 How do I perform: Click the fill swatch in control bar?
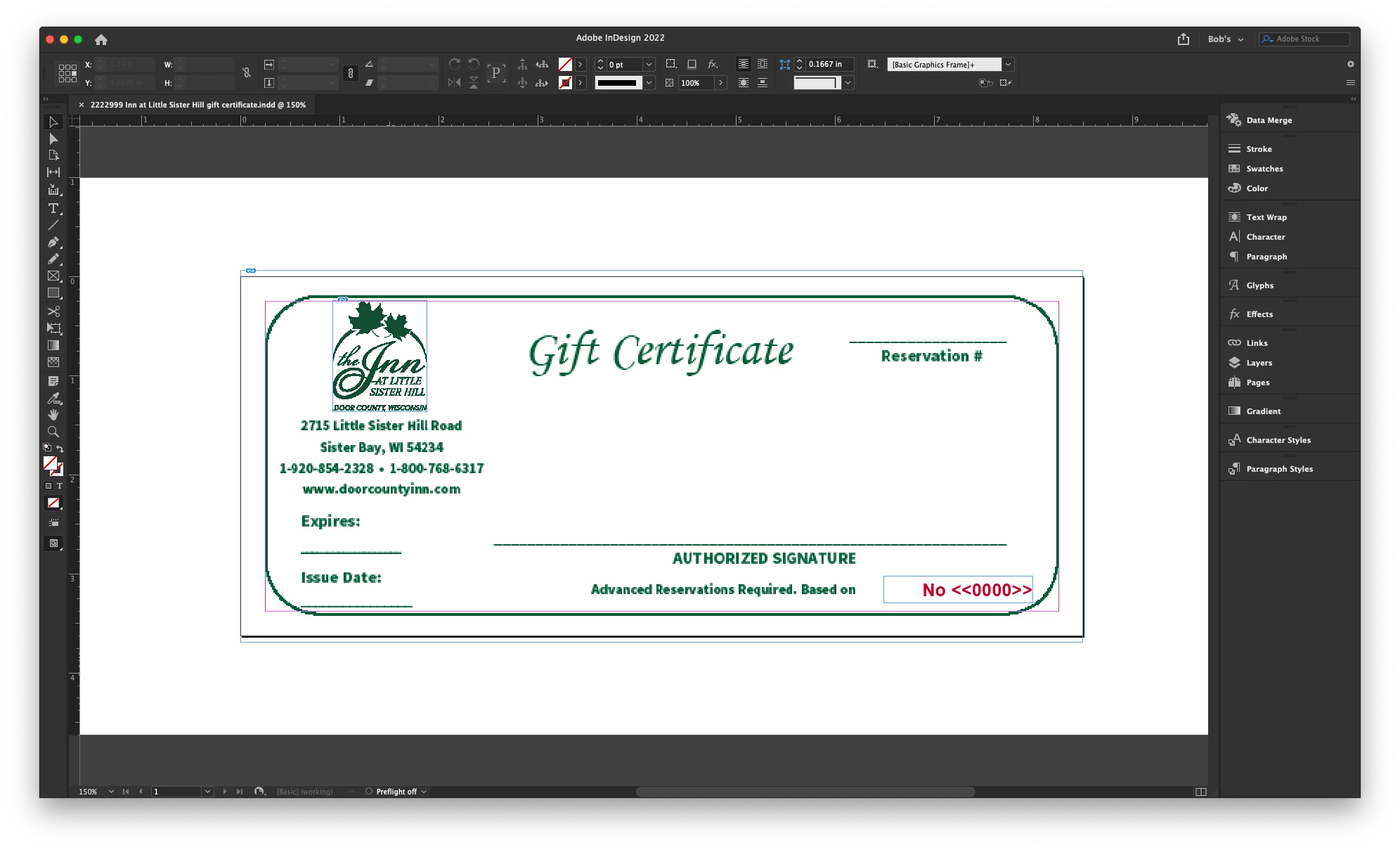click(x=565, y=64)
